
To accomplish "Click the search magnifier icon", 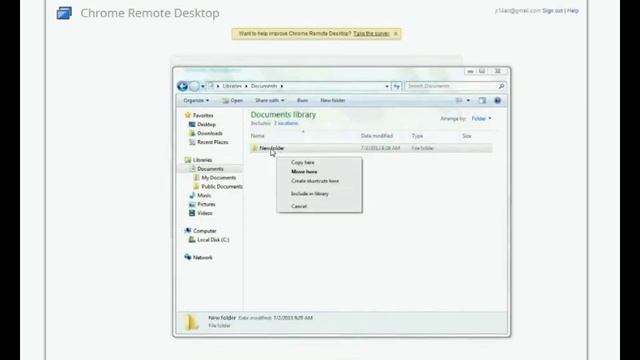I will point(501,86).
